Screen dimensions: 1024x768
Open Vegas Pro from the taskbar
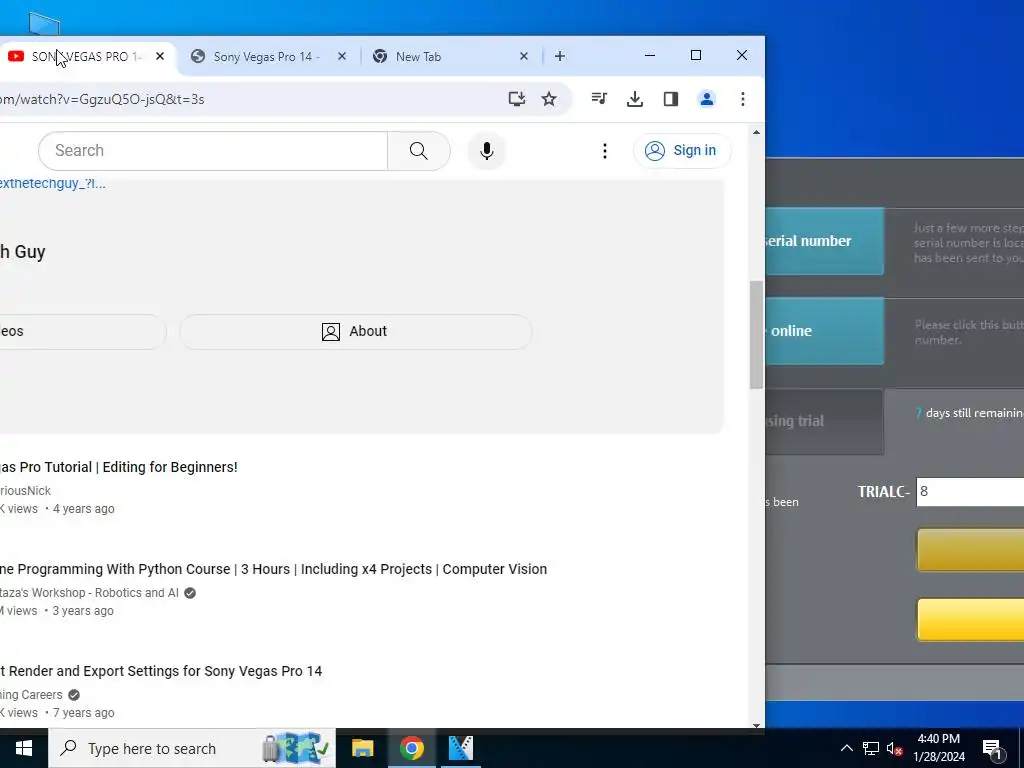click(x=461, y=748)
